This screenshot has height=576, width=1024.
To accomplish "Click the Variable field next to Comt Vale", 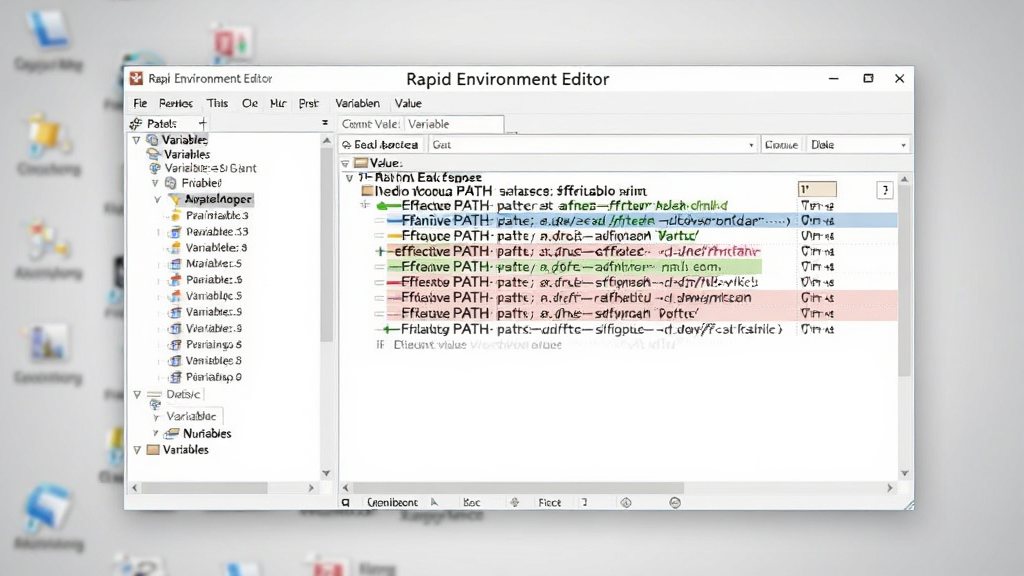I will click(x=454, y=124).
